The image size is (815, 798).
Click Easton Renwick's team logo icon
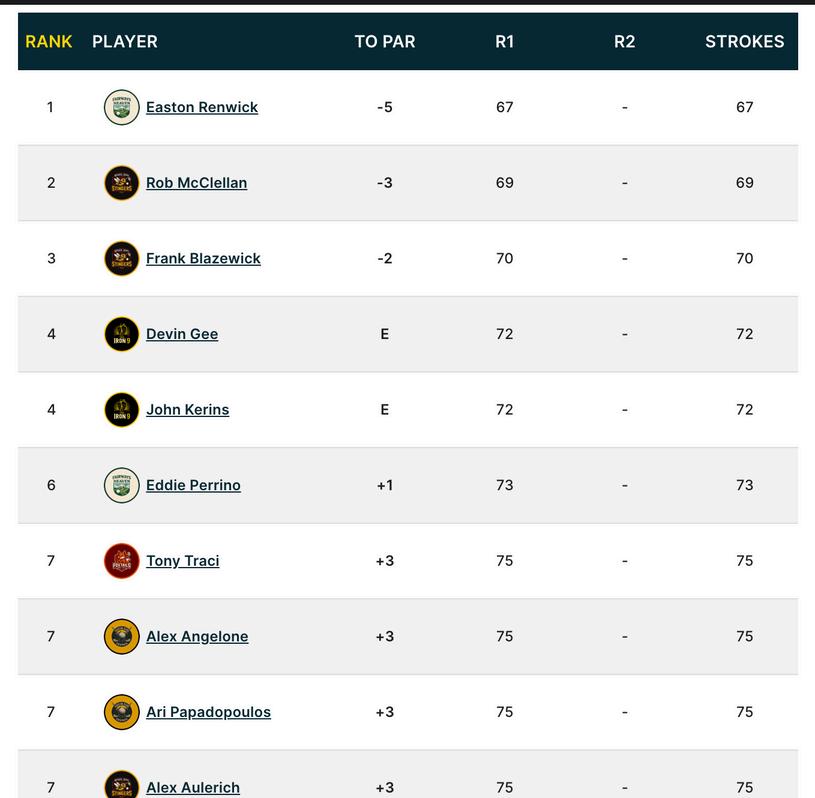pos(121,107)
